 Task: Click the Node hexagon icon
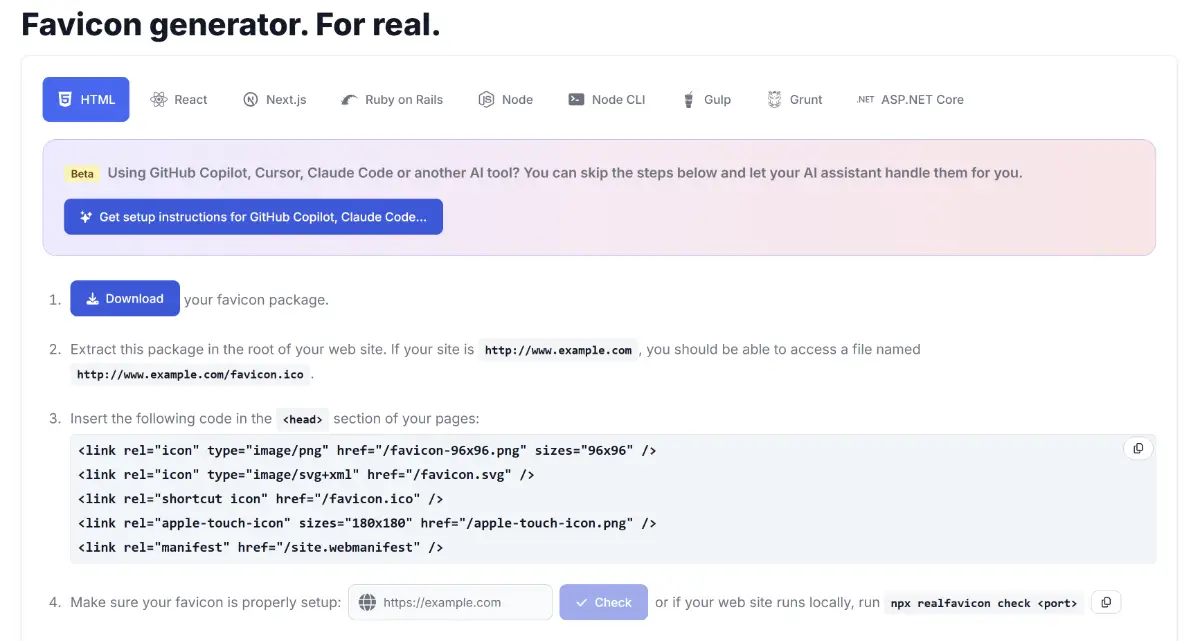tap(486, 100)
